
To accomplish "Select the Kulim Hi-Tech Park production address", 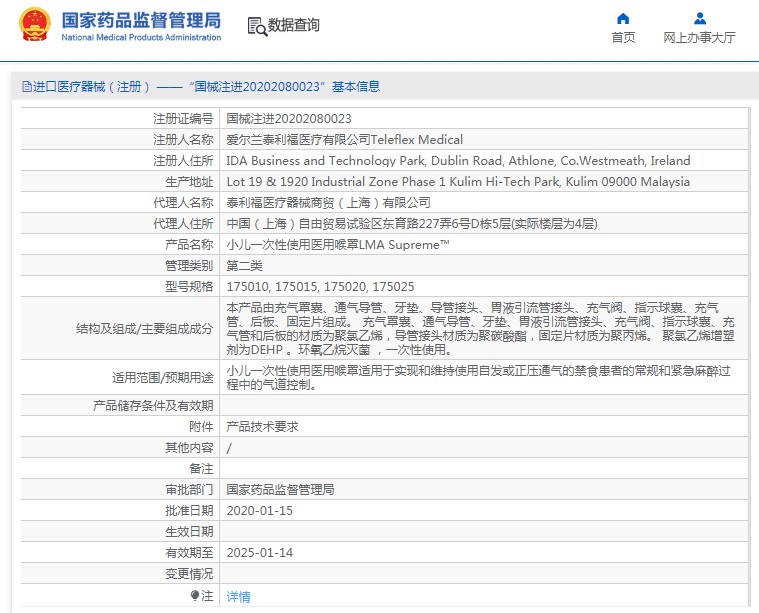I will click(x=458, y=182).
